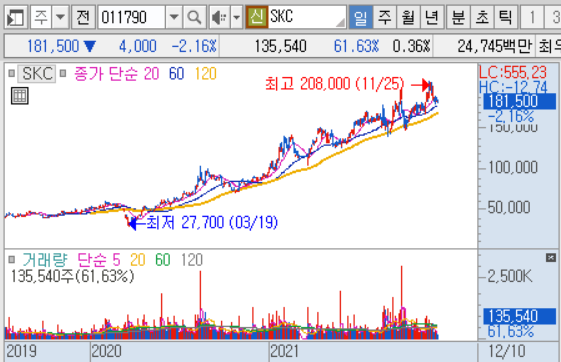
Task: Click the volume value 135,540 in info bar
Action: click(x=280, y=46)
